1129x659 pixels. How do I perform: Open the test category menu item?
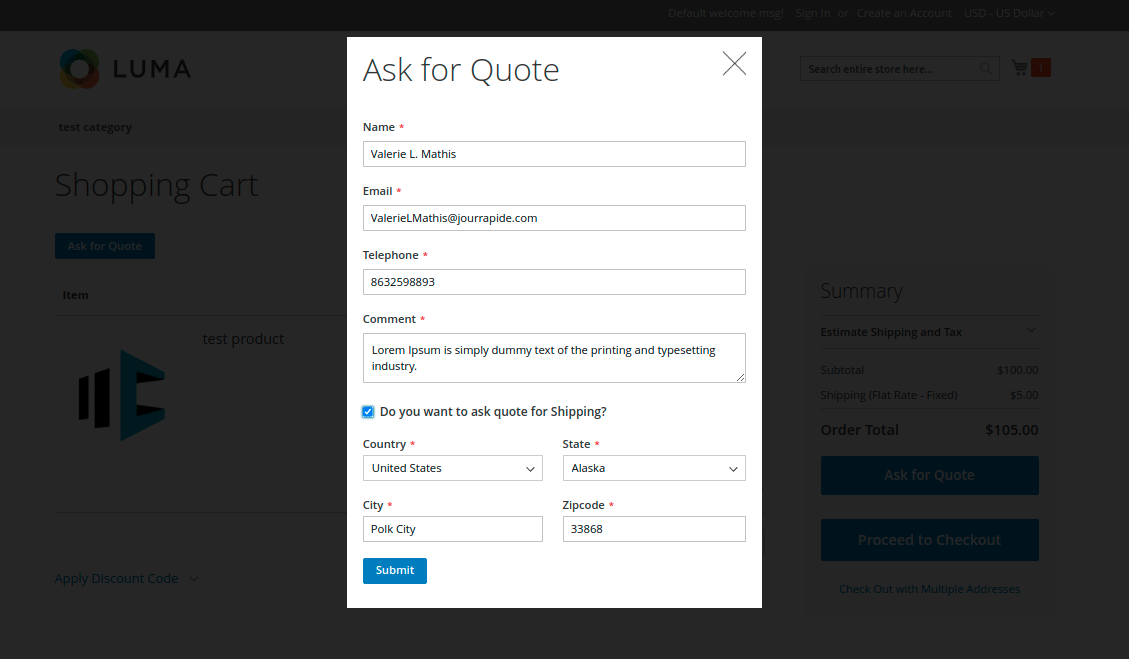pos(95,127)
